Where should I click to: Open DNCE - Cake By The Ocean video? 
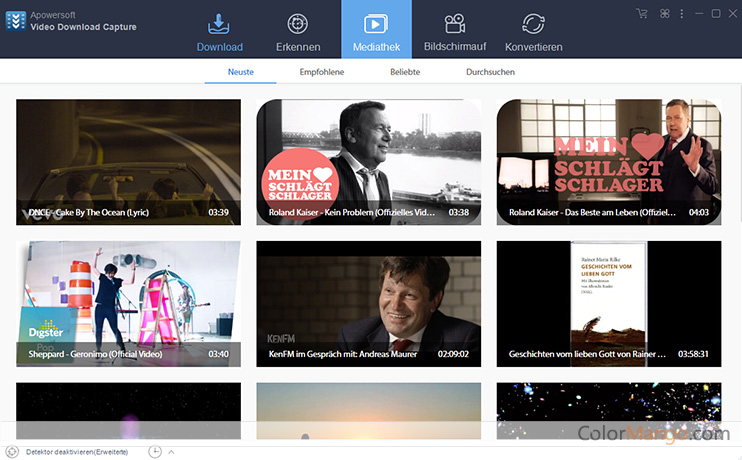[x=128, y=162]
